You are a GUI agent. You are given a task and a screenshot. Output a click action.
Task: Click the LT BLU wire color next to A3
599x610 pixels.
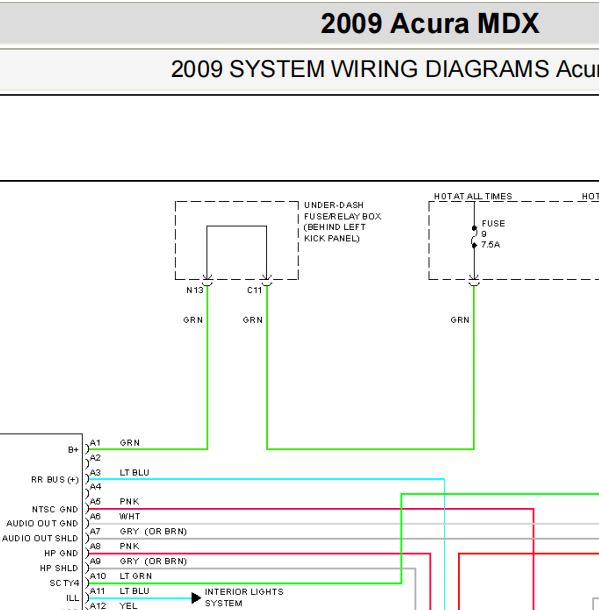click(134, 472)
